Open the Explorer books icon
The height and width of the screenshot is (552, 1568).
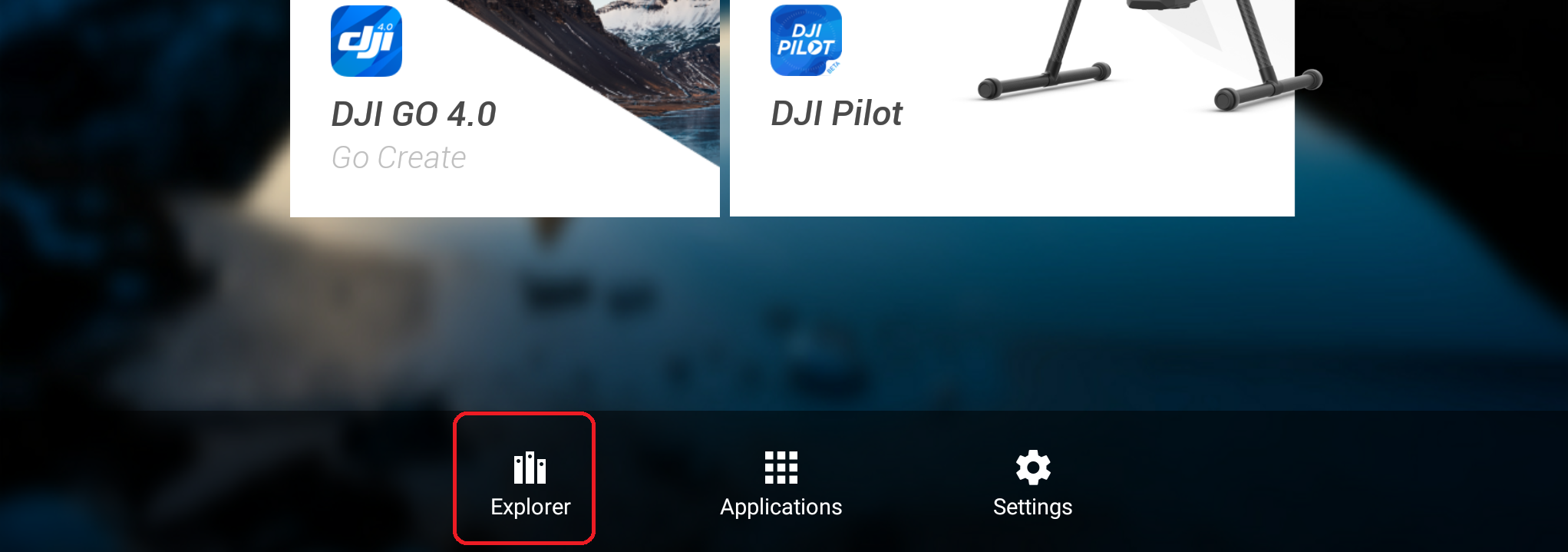point(530,468)
